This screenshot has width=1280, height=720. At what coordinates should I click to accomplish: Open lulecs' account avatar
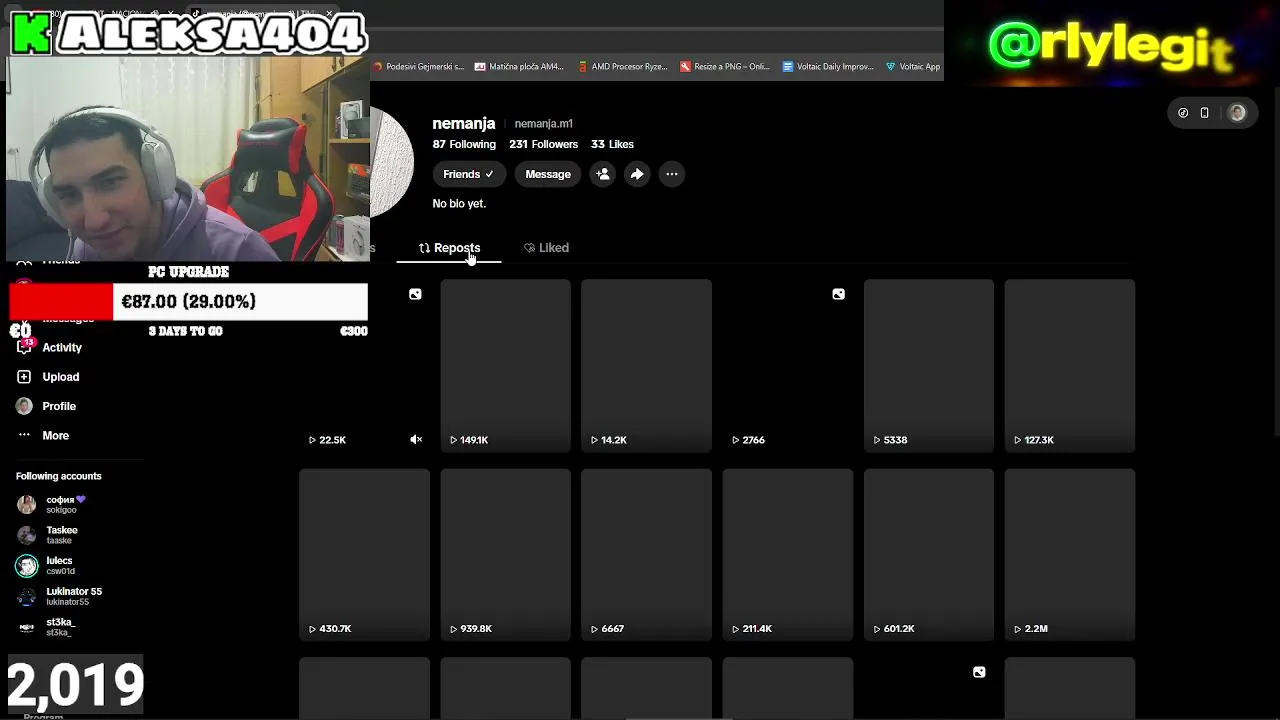pyautogui.click(x=27, y=566)
